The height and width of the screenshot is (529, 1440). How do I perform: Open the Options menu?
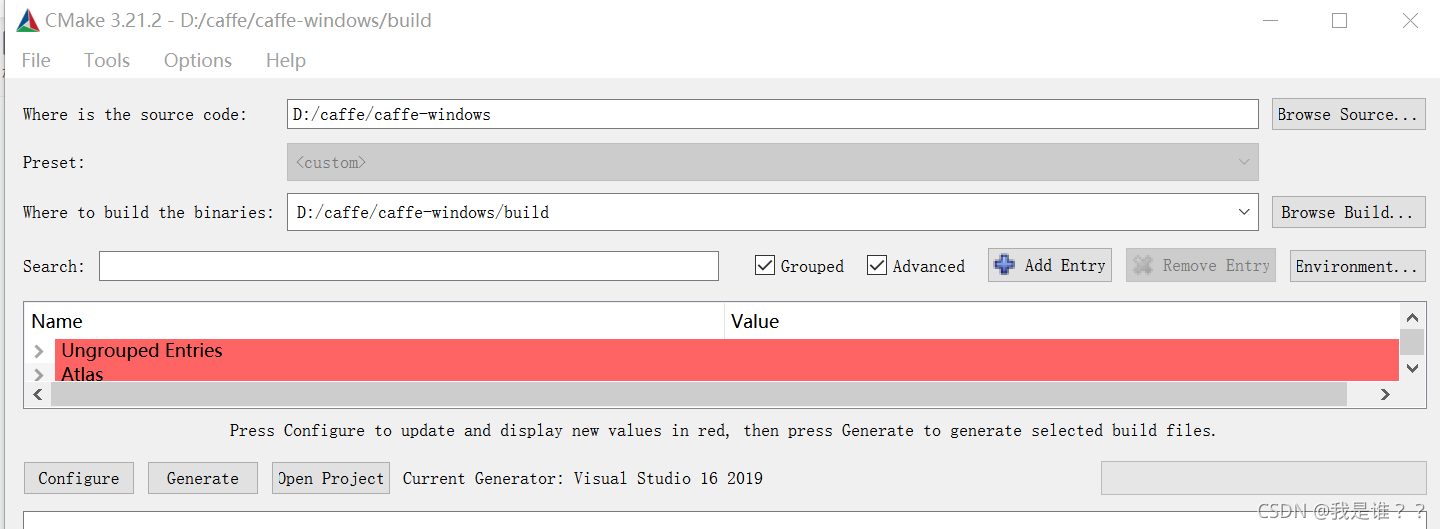coord(198,61)
